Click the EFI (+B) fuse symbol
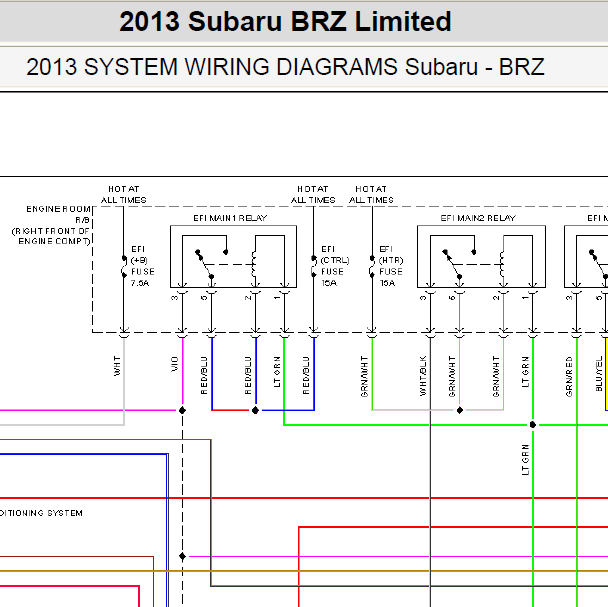The width and height of the screenshot is (608, 607). point(124,266)
